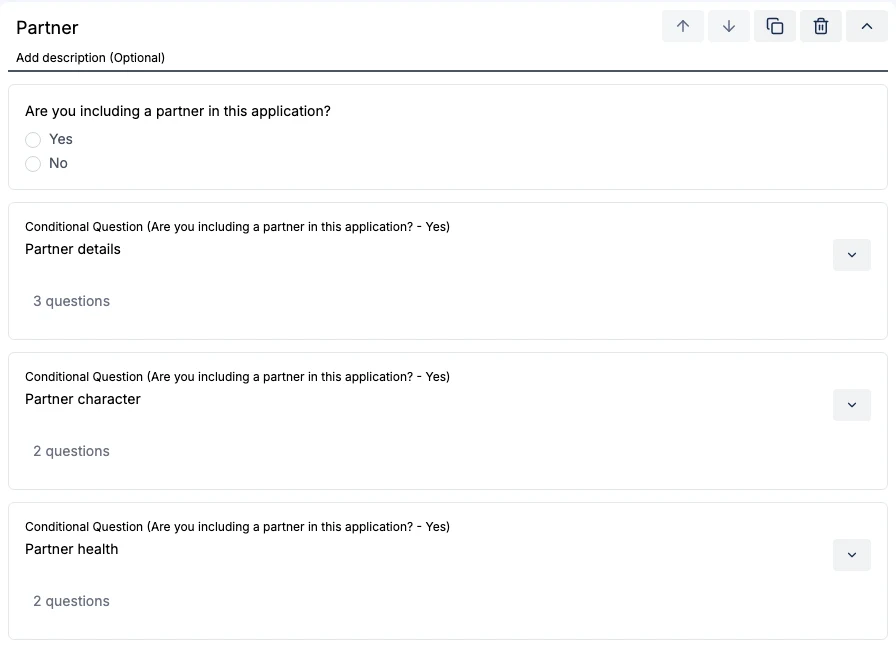Click the Conditional Question label above Partner character
This screenshot has width=896, height=650.
tap(237, 377)
